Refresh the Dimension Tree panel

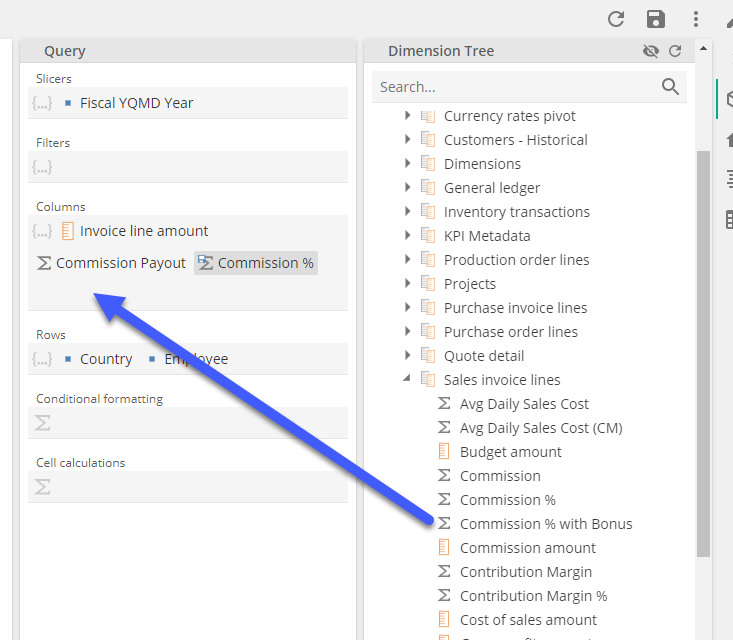click(675, 51)
